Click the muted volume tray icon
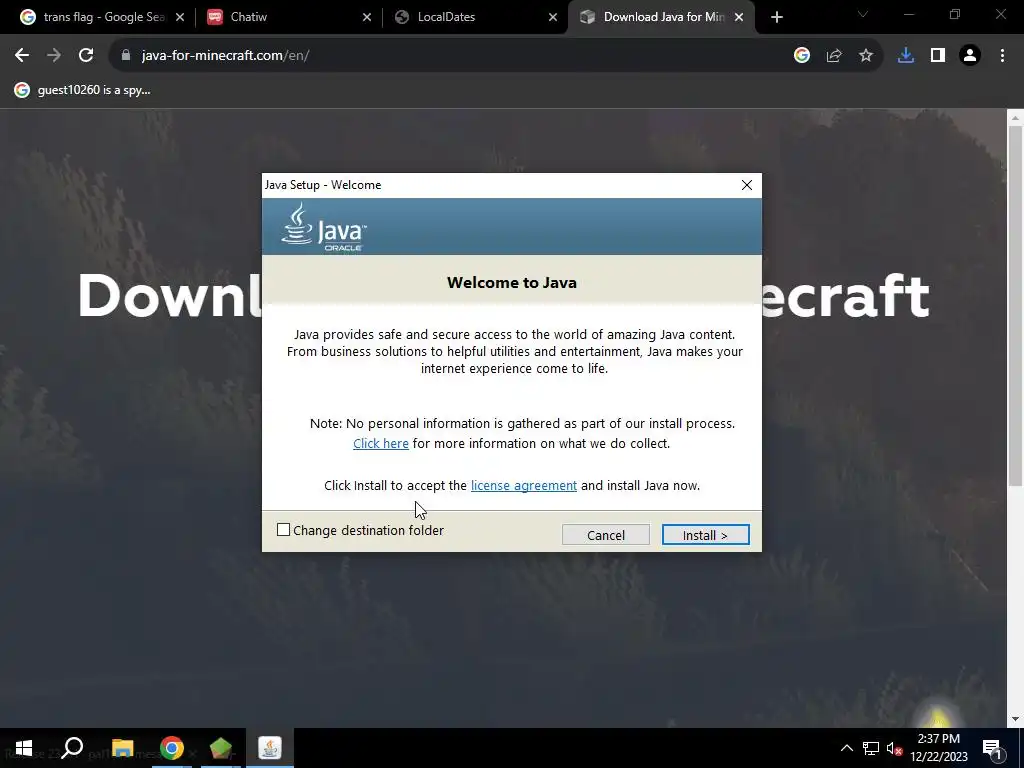 click(x=894, y=748)
